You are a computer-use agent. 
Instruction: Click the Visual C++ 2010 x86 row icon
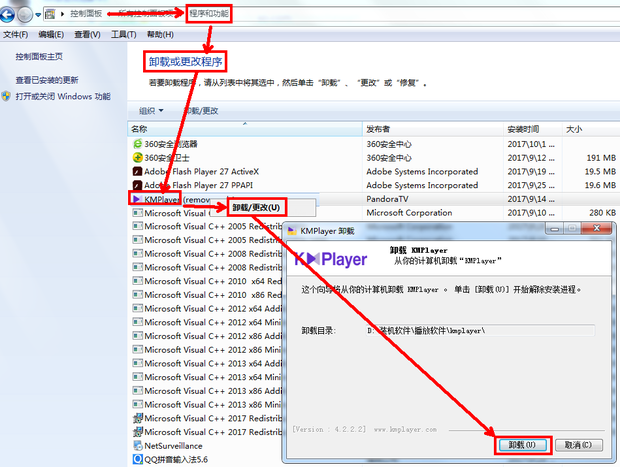click(x=137, y=295)
